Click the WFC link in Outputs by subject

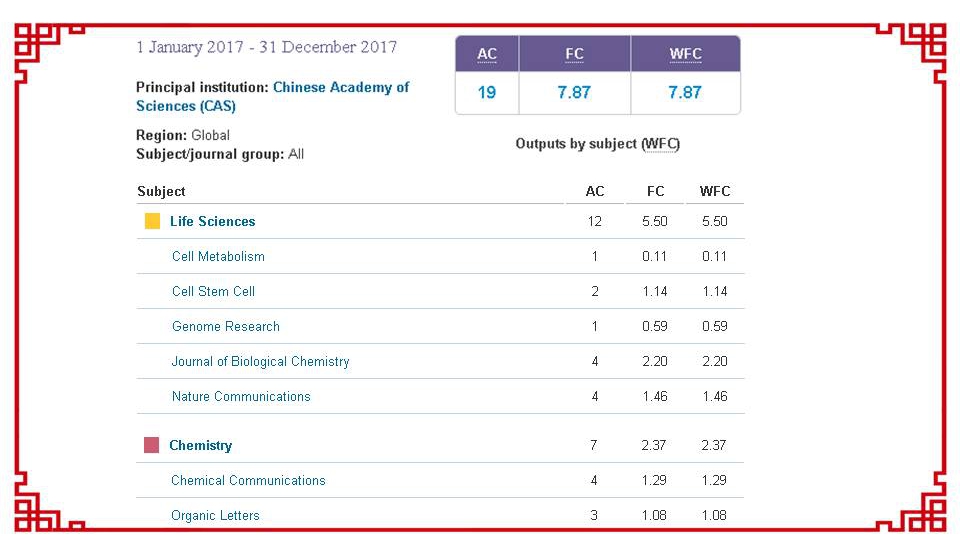pos(661,144)
